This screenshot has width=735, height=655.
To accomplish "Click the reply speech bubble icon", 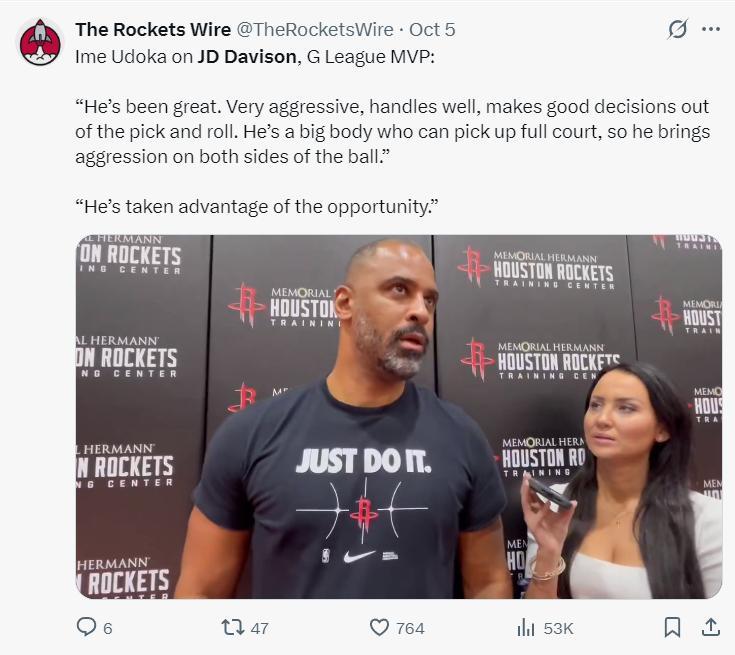I will pos(86,627).
